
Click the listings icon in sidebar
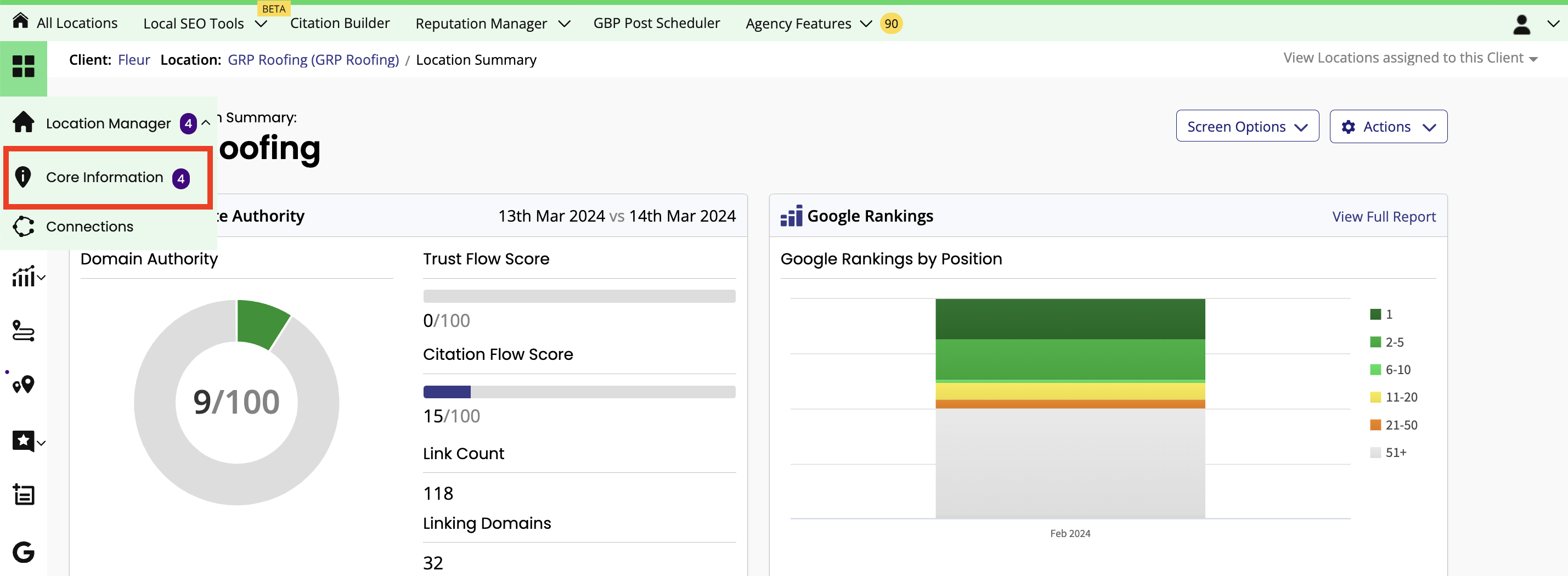click(23, 494)
